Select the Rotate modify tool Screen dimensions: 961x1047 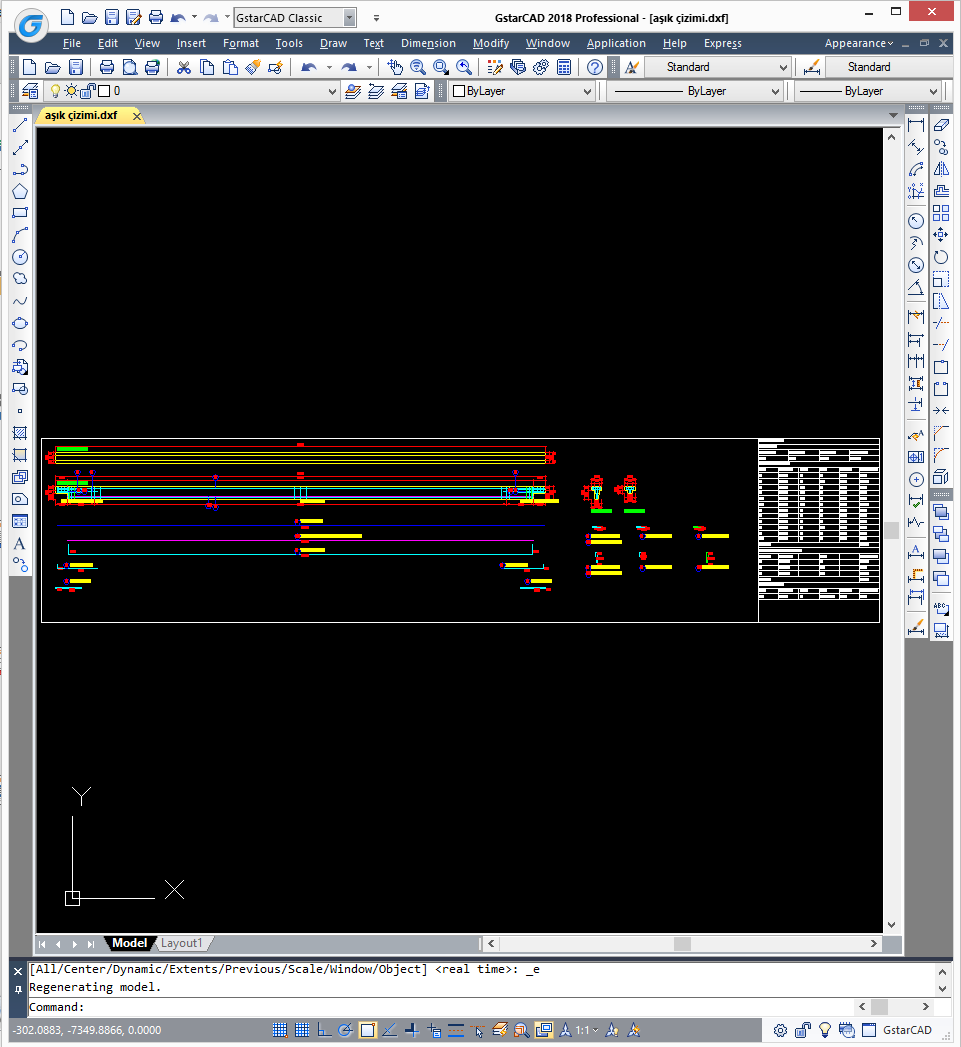click(941, 257)
